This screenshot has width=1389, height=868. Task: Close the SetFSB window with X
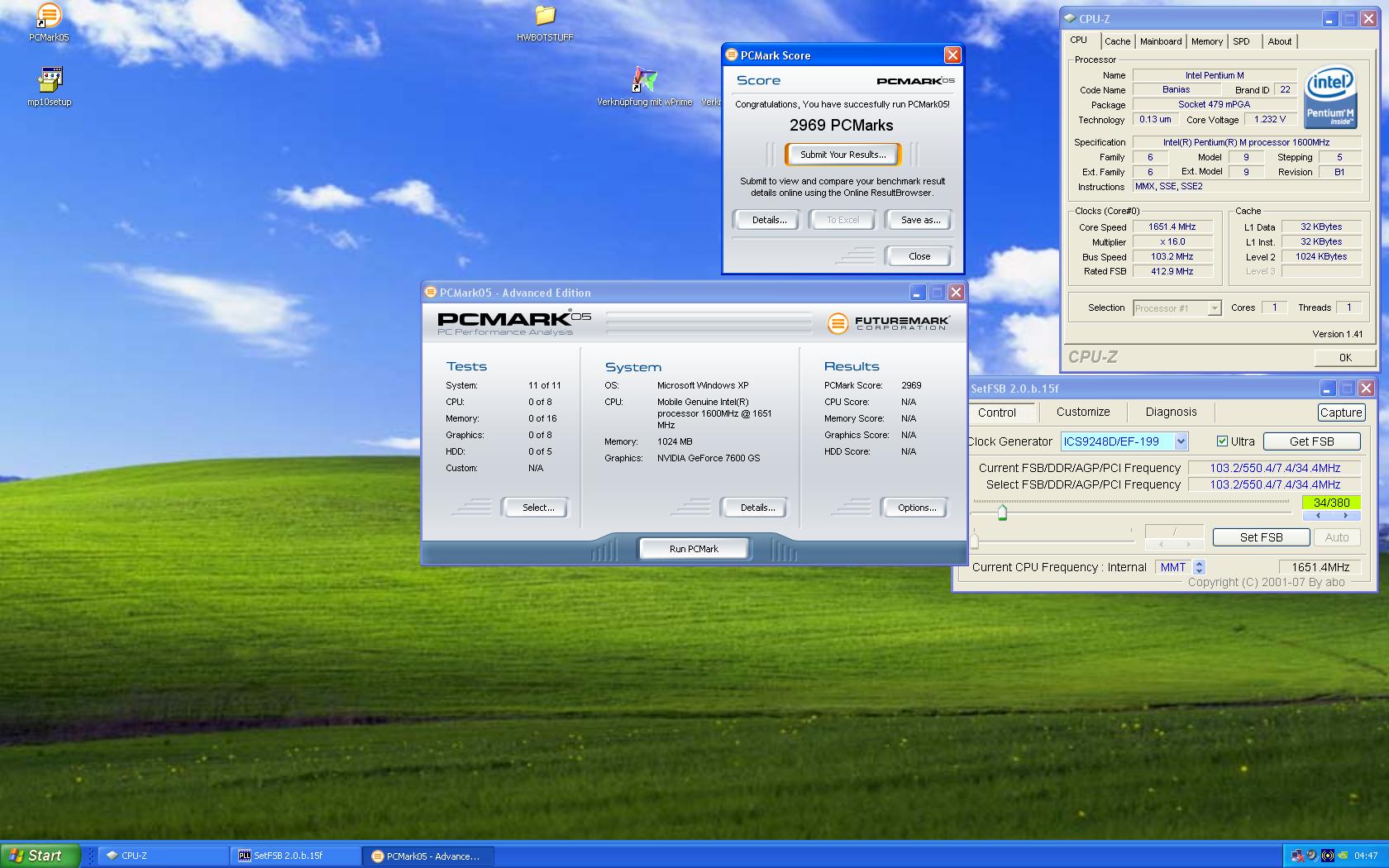pos(1366,388)
